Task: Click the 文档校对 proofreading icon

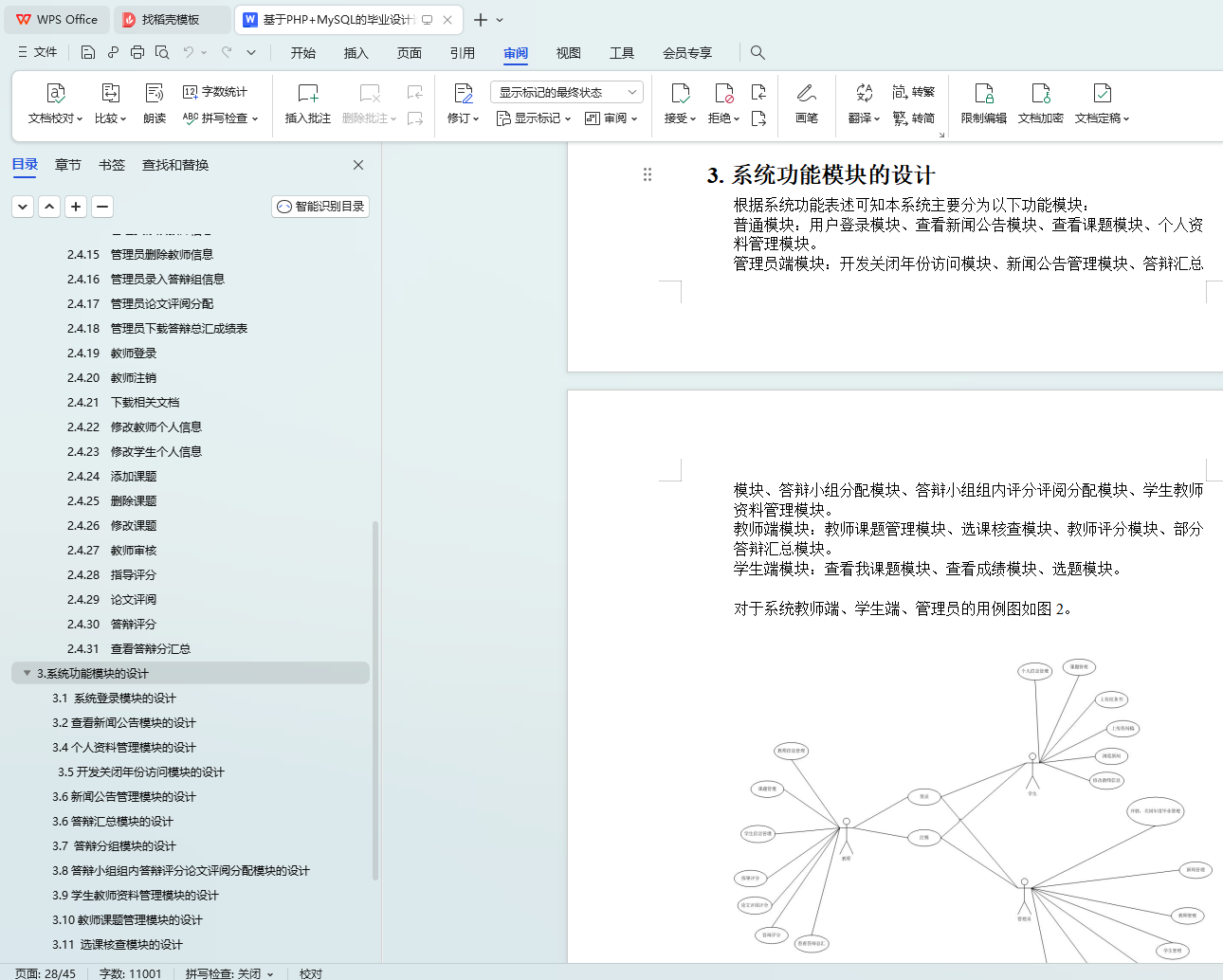Action: (x=56, y=93)
